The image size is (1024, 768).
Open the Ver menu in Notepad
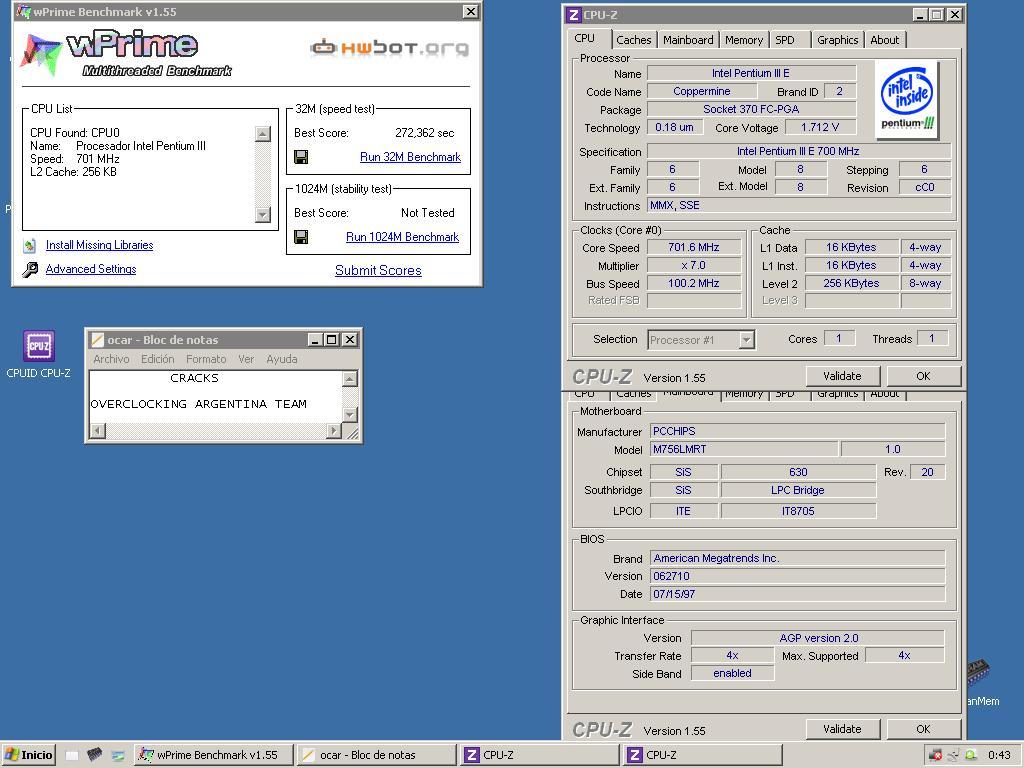click(x=246, y=359)
